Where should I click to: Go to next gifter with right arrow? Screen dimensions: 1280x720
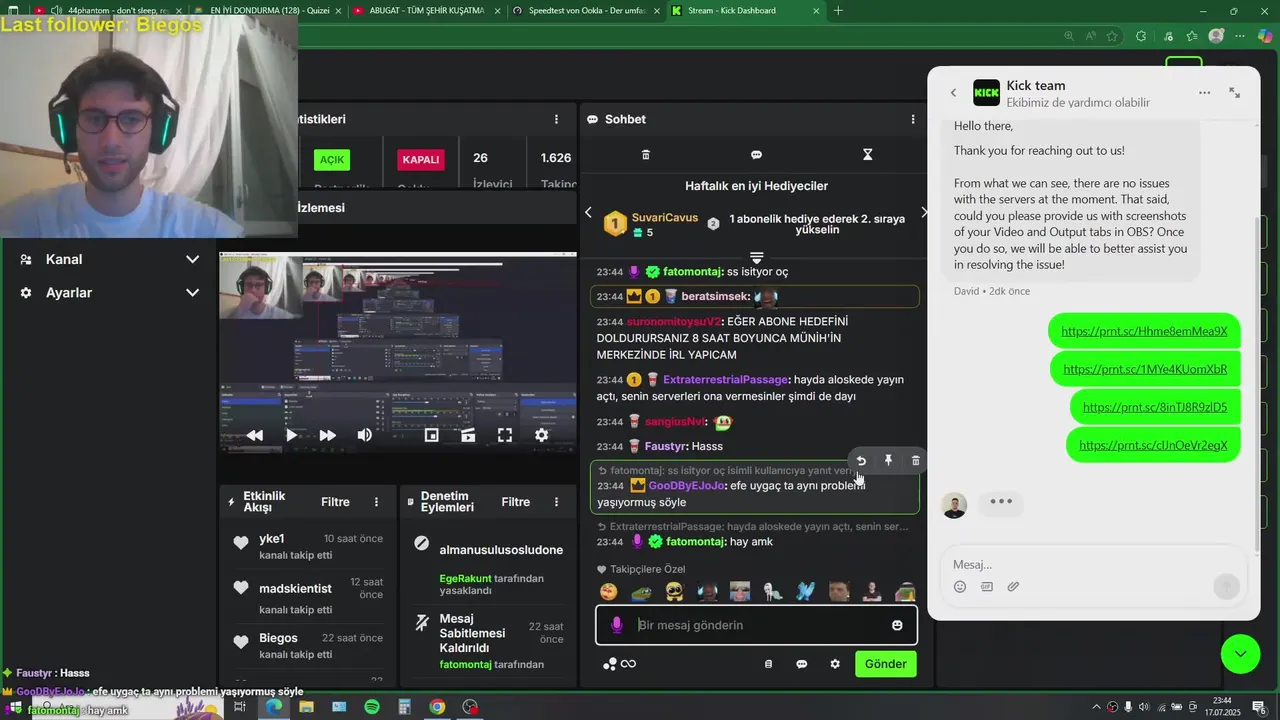923,212
